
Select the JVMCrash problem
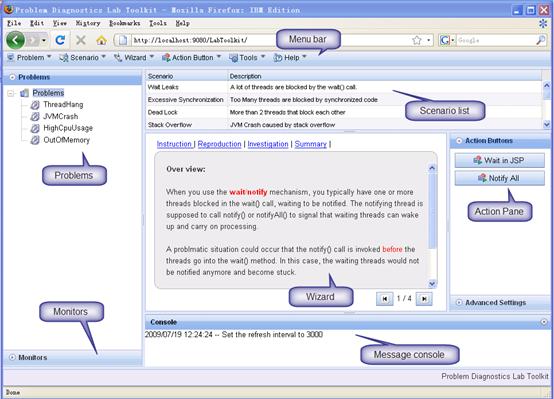click(60, 116)
